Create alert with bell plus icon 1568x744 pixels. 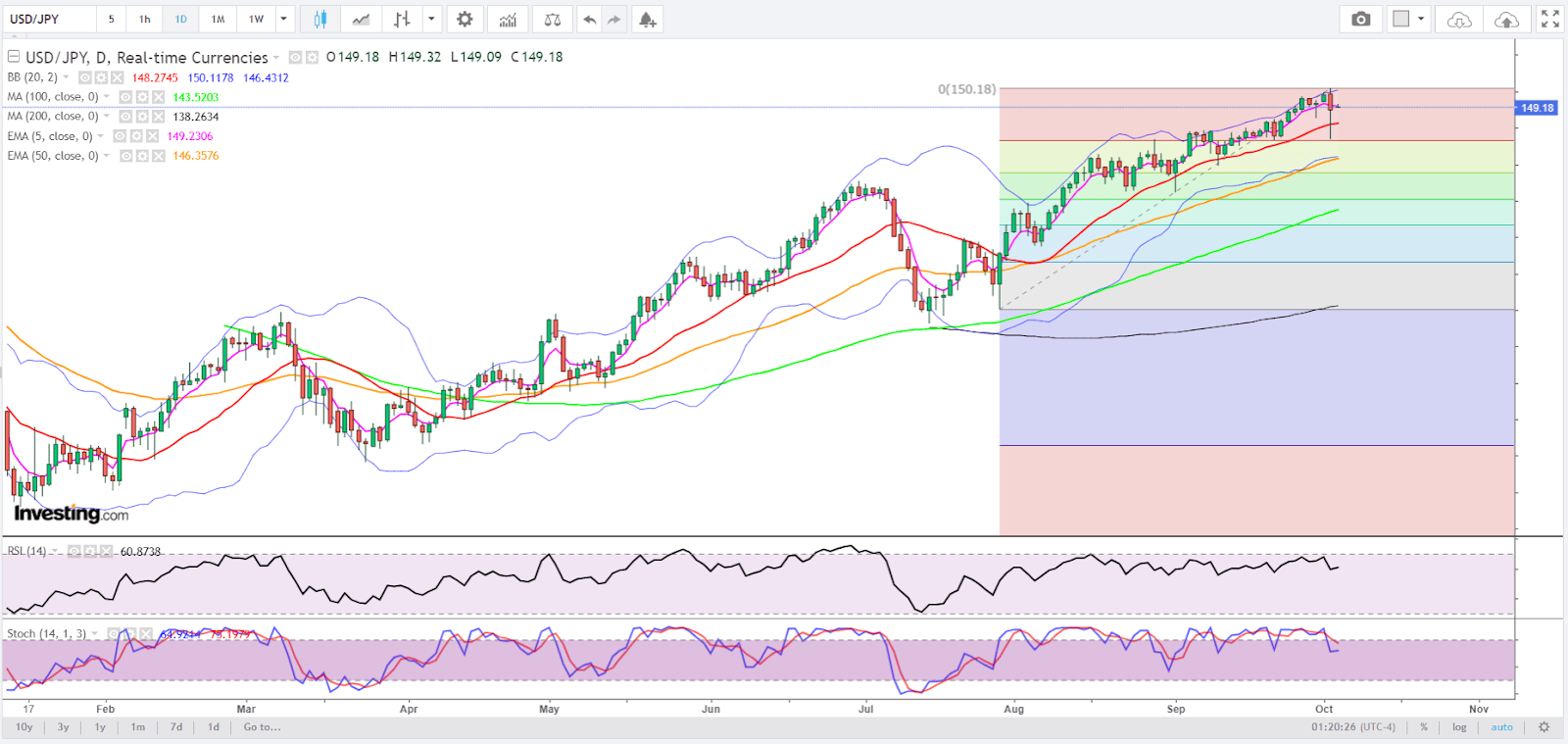[x=647, y=19]
